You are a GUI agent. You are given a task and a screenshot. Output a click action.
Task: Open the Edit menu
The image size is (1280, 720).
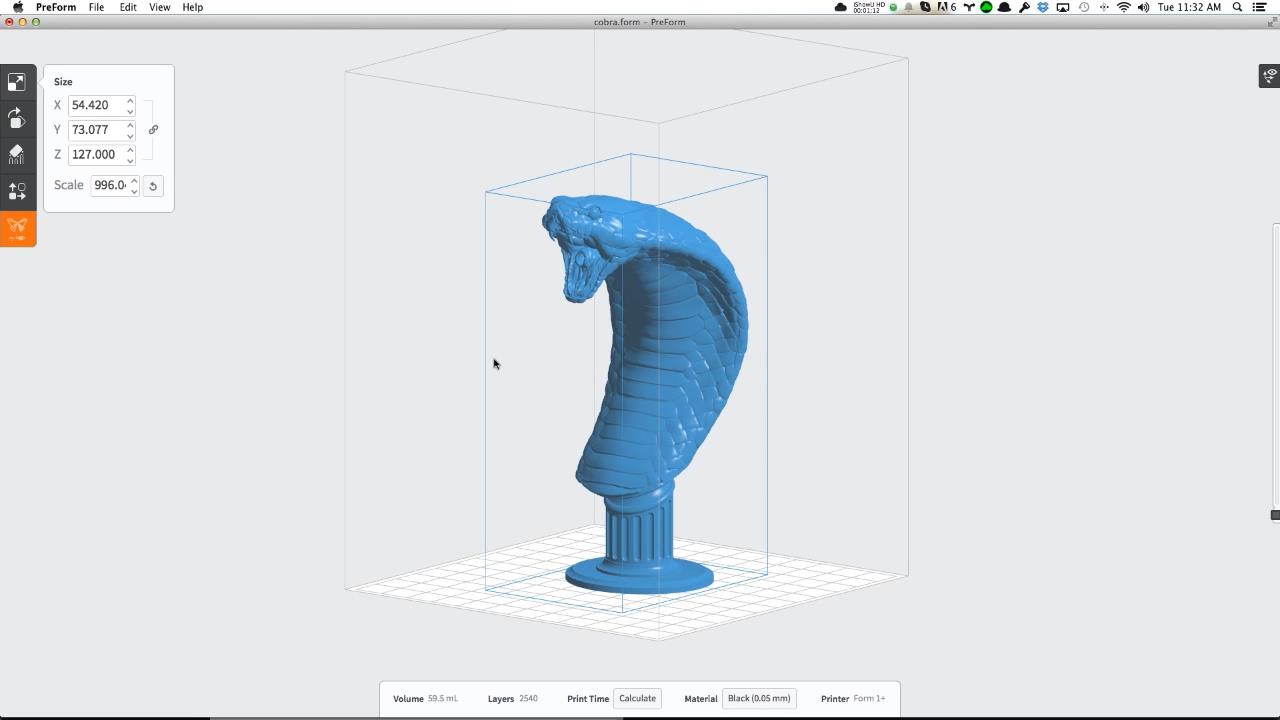click(128, 7)
